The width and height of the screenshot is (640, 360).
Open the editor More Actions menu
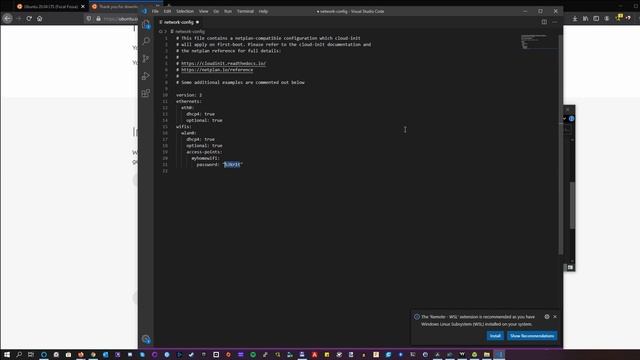tap(555, 22)
